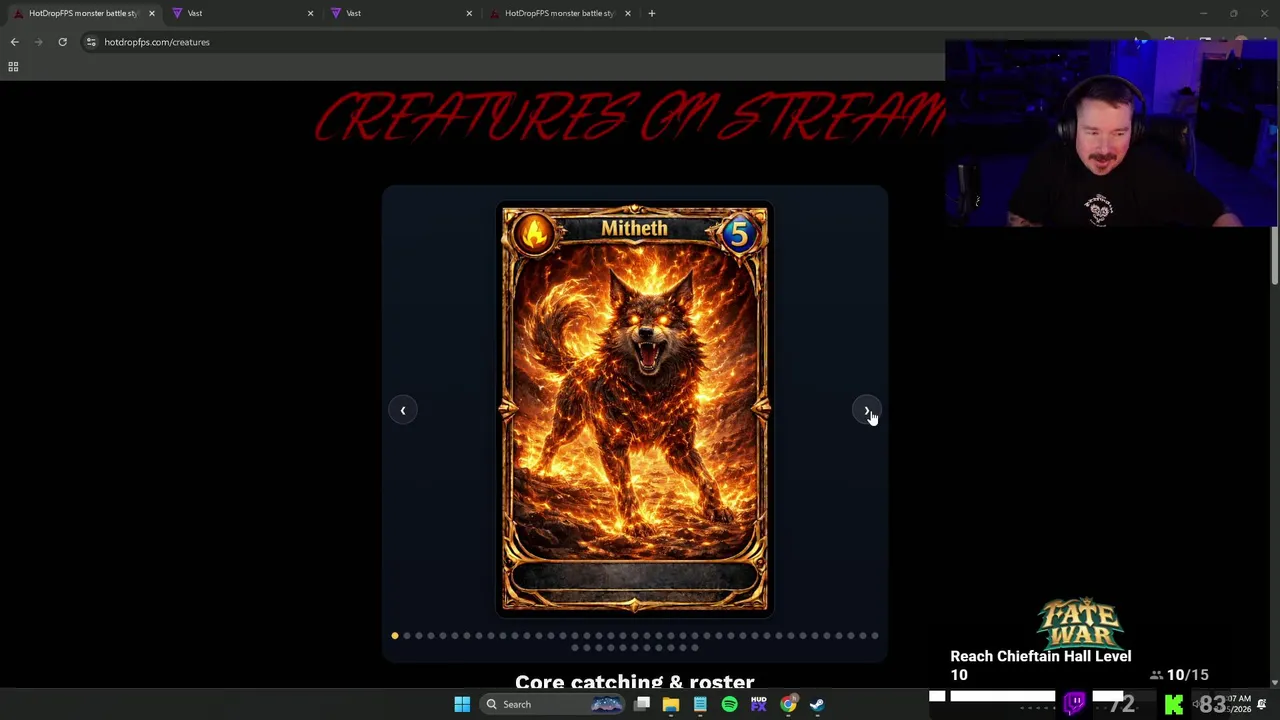Close the second Vast tab
The image size is (1280, 720).
tap(468, 13)
